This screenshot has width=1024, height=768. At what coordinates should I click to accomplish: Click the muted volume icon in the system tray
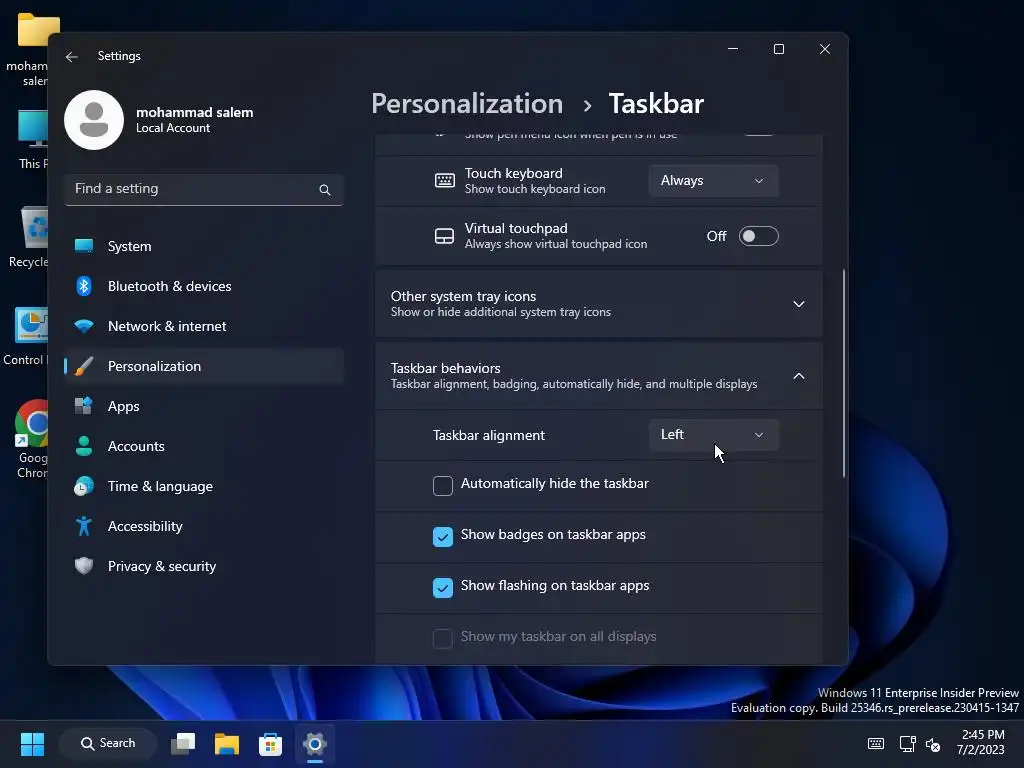(933, 744)
